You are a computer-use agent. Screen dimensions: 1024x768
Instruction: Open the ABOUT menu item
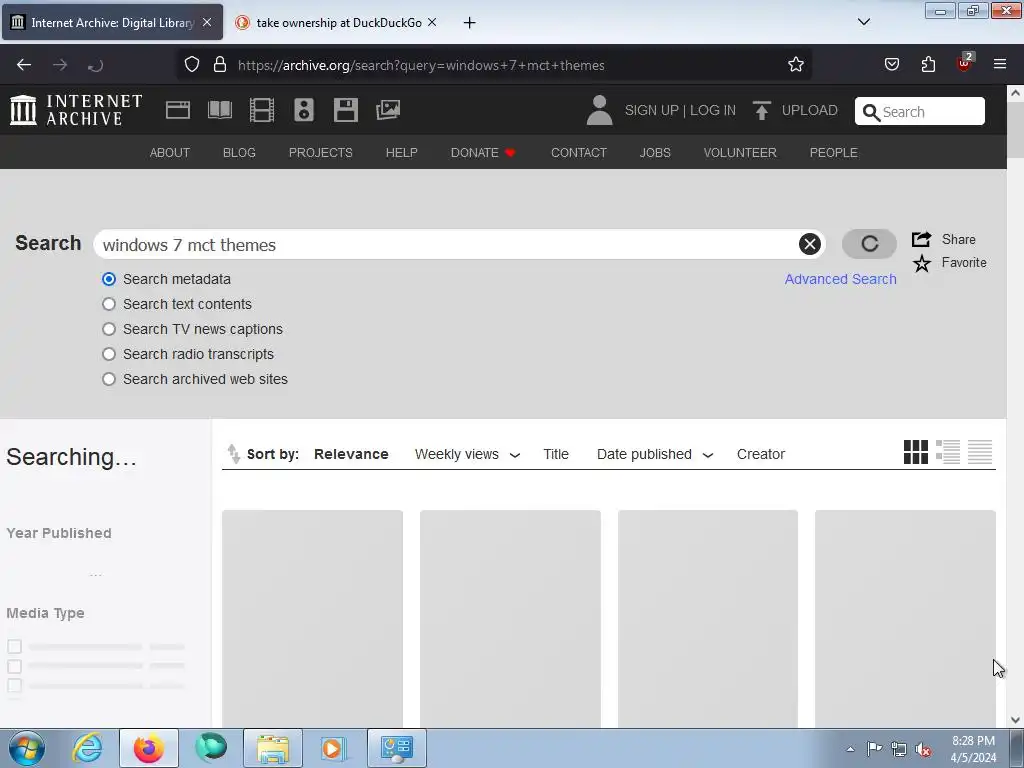[170, 153]
